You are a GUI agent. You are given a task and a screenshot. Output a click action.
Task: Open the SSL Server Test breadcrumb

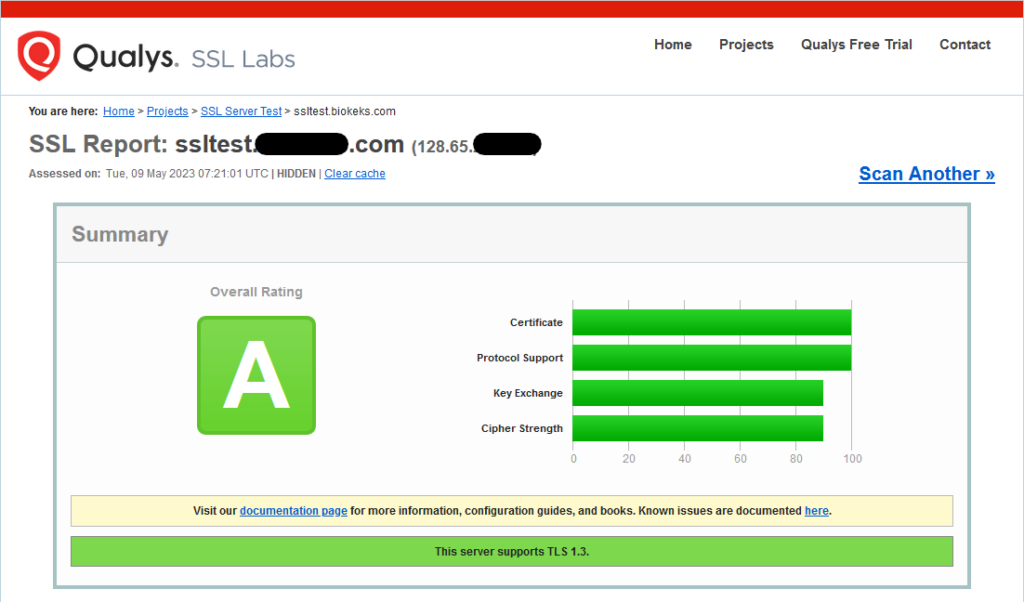click(241, 112)
